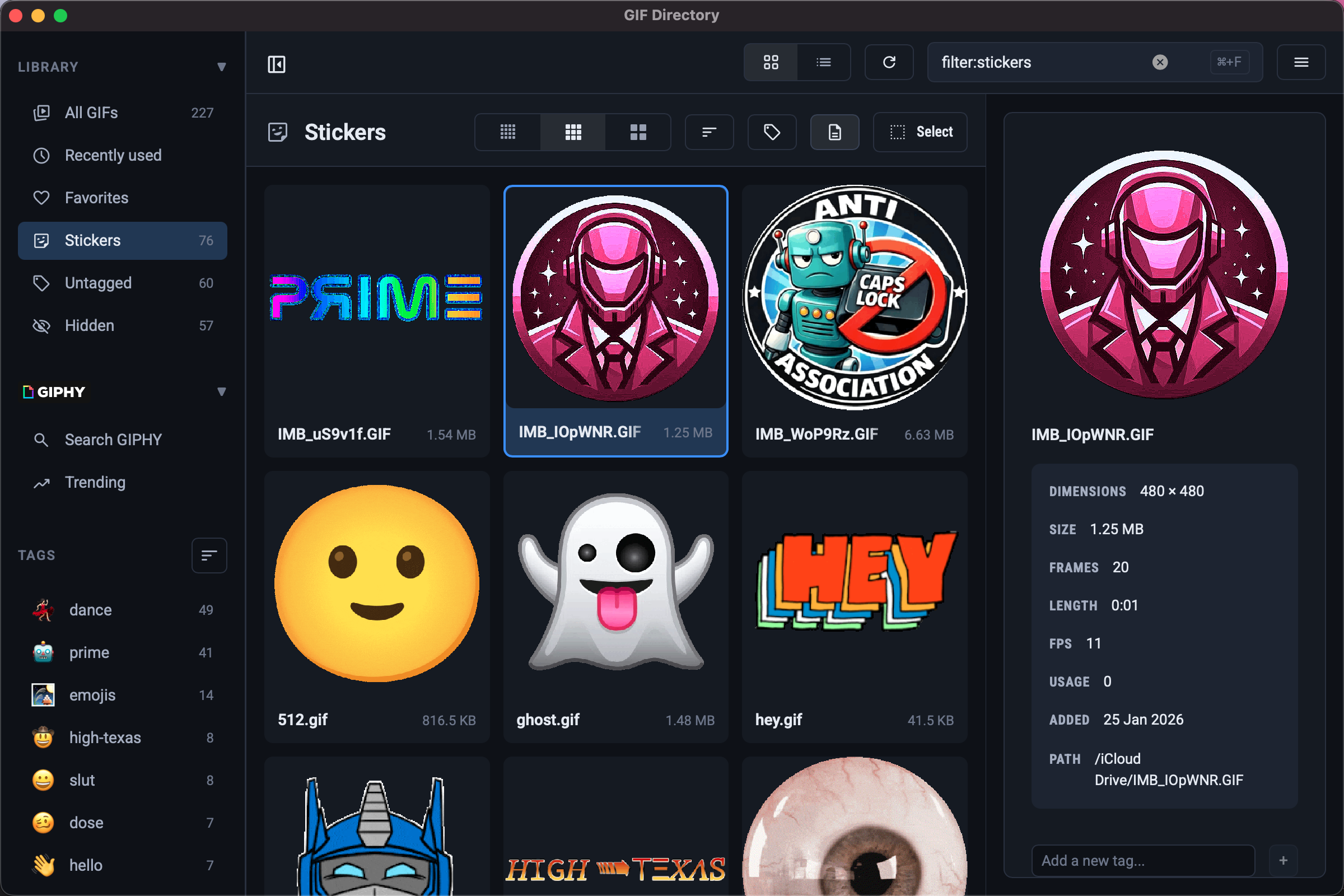Show Hidden GIFs
1344x896 pixels.
(122, 326)
